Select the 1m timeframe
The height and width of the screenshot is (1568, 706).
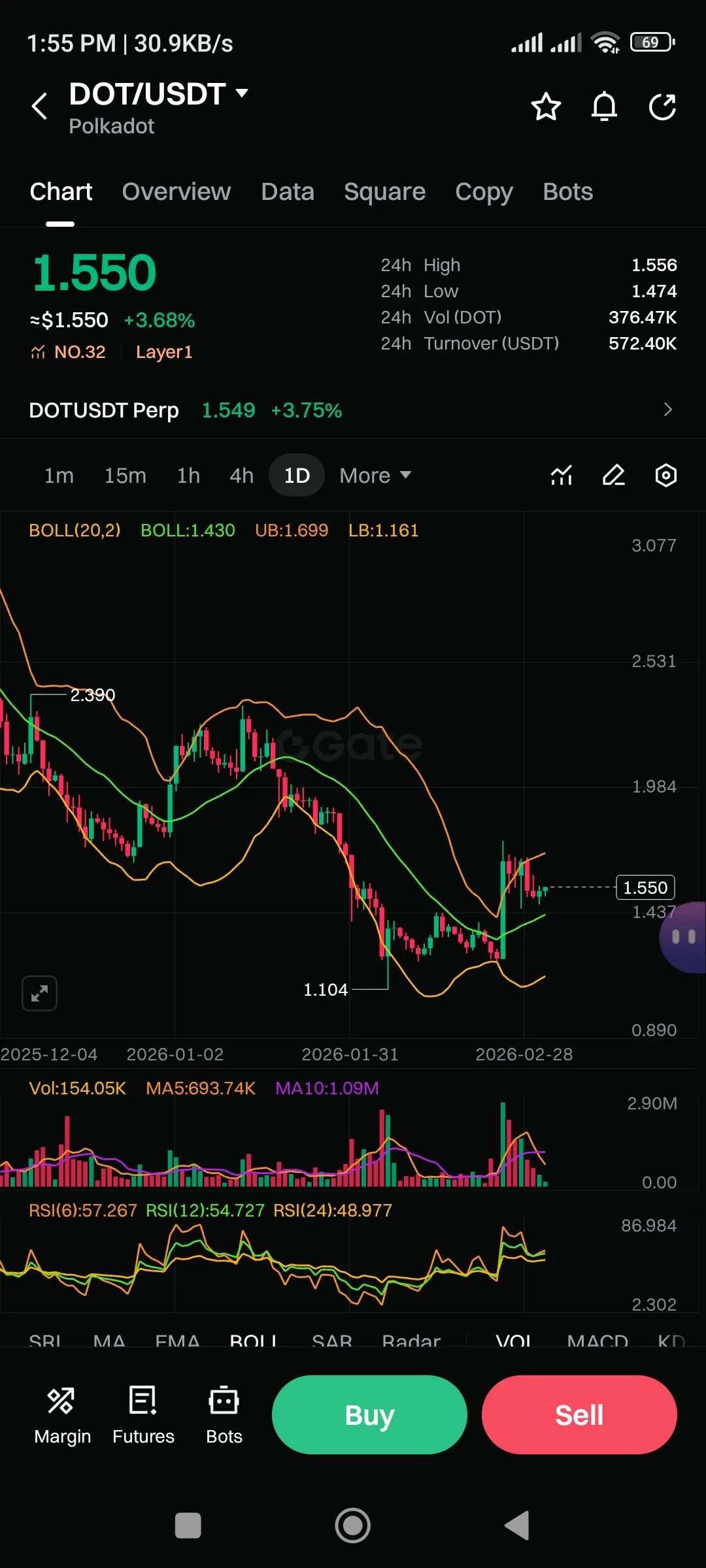pyautogui.click(x=59, y=475)
